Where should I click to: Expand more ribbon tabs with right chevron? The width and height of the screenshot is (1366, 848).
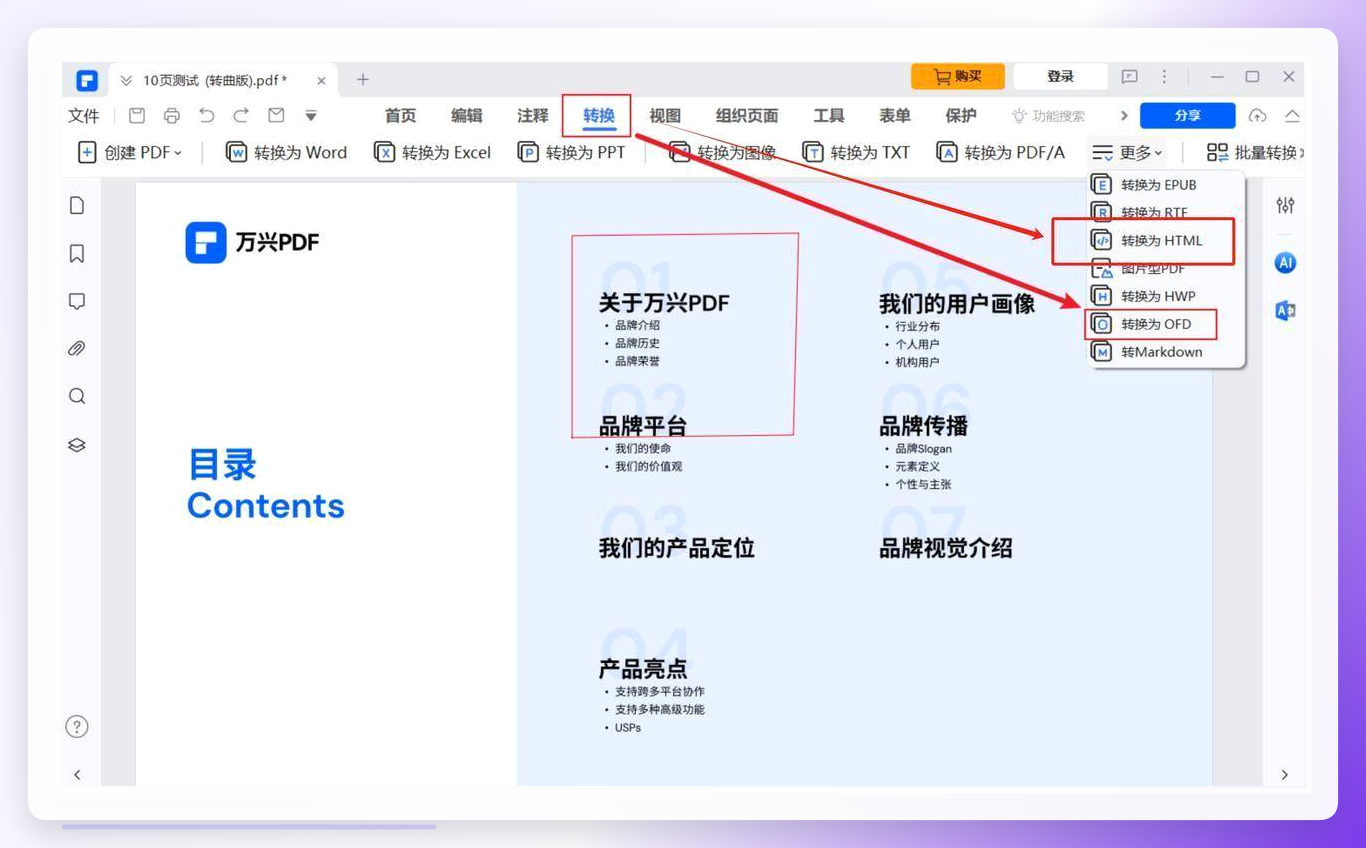(1124, 116)
